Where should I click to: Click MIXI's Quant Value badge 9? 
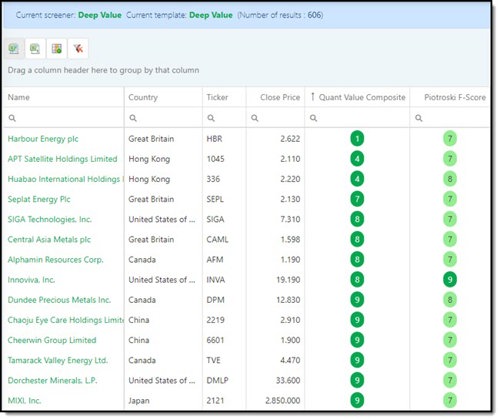coord(357,400)
